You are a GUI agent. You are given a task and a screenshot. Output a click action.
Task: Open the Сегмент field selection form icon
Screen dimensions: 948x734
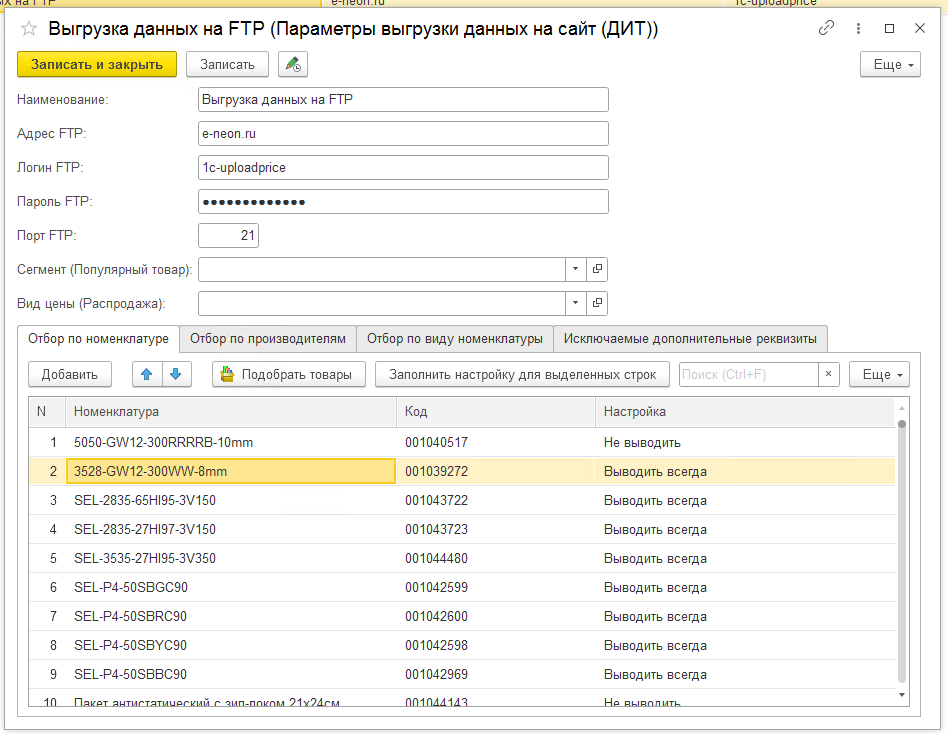click(597, 270)
